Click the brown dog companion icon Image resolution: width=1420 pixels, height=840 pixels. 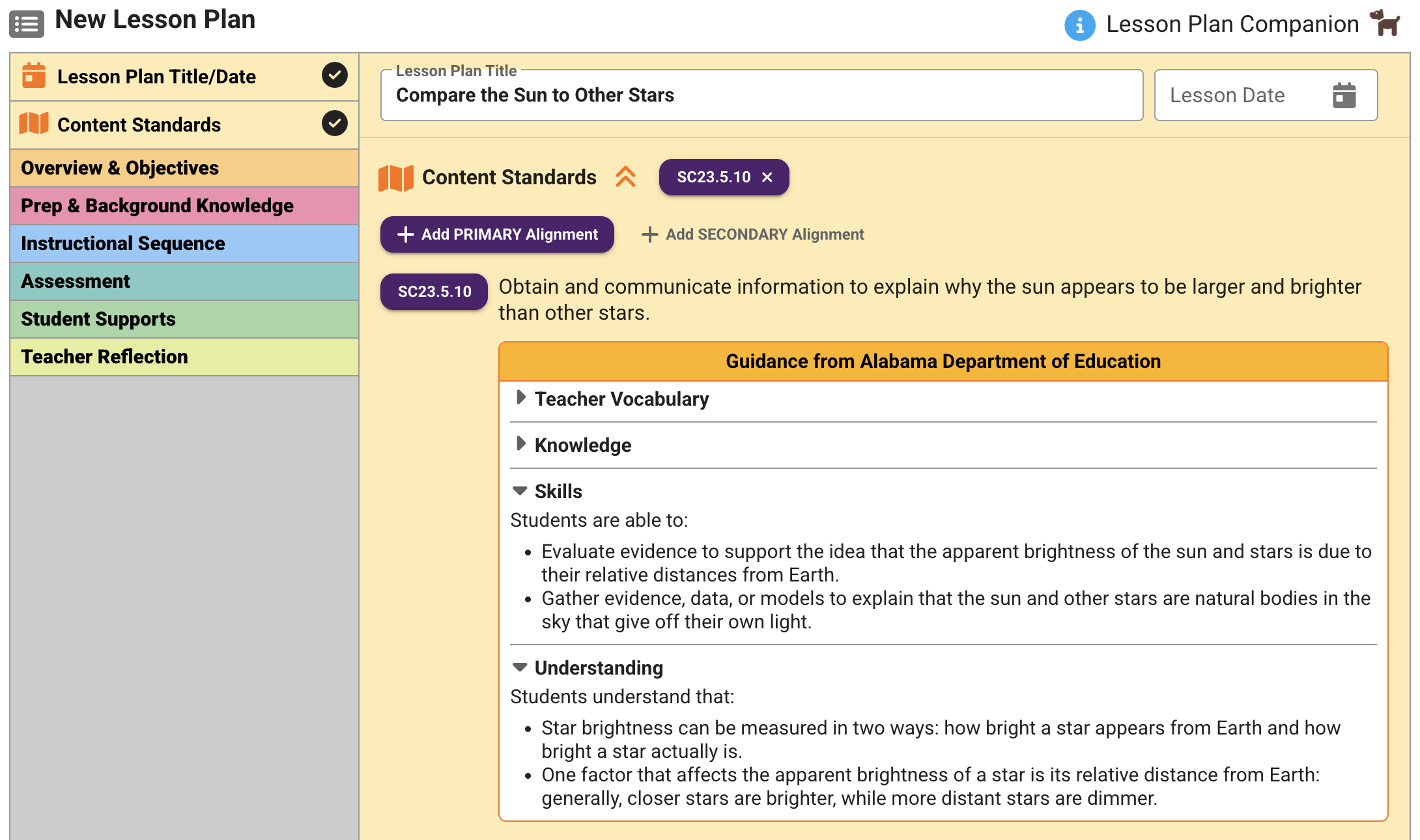[1385, 23]
